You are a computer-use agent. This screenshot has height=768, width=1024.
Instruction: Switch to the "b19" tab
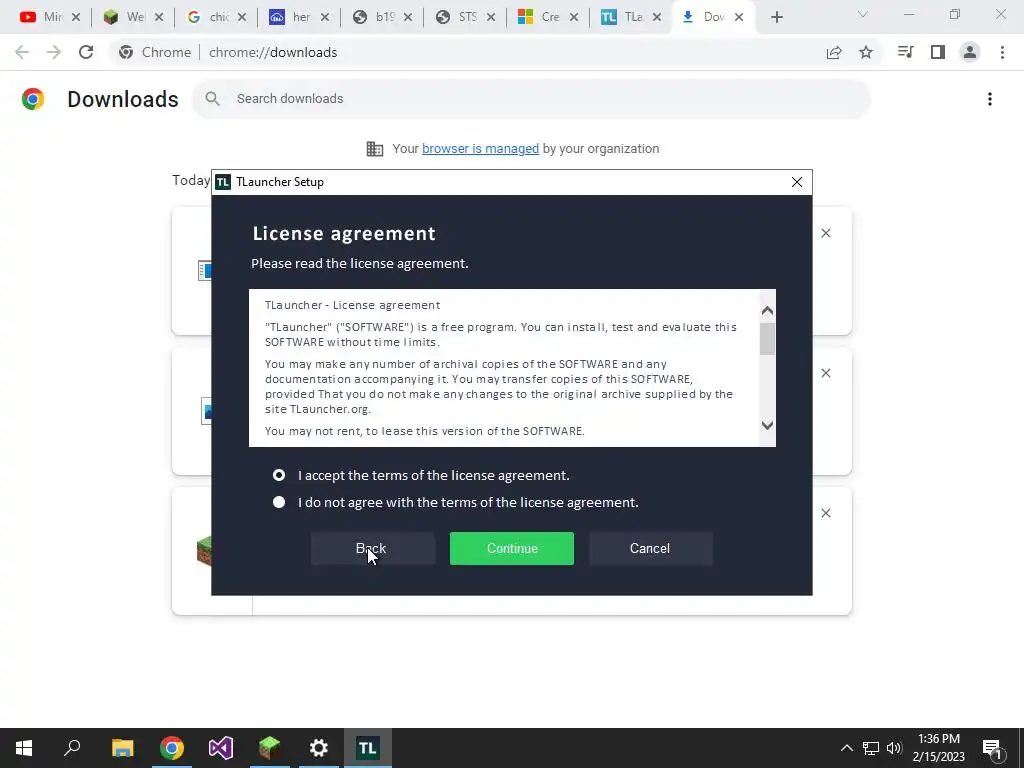(x=374, y=17)
